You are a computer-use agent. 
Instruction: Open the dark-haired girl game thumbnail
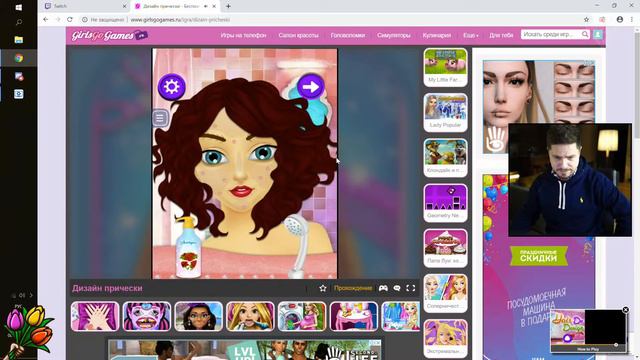click(198, 316)
